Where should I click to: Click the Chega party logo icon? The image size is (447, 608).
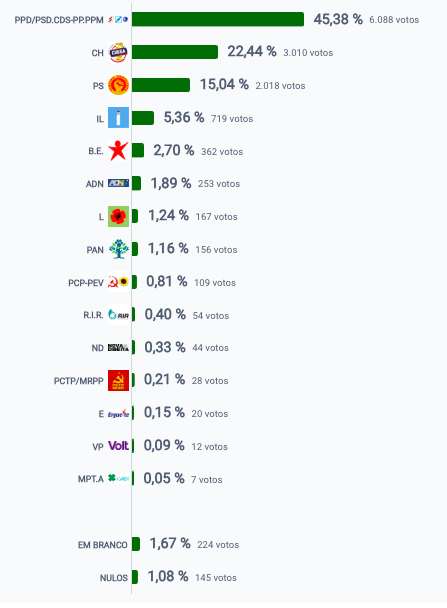click(118, 53)
